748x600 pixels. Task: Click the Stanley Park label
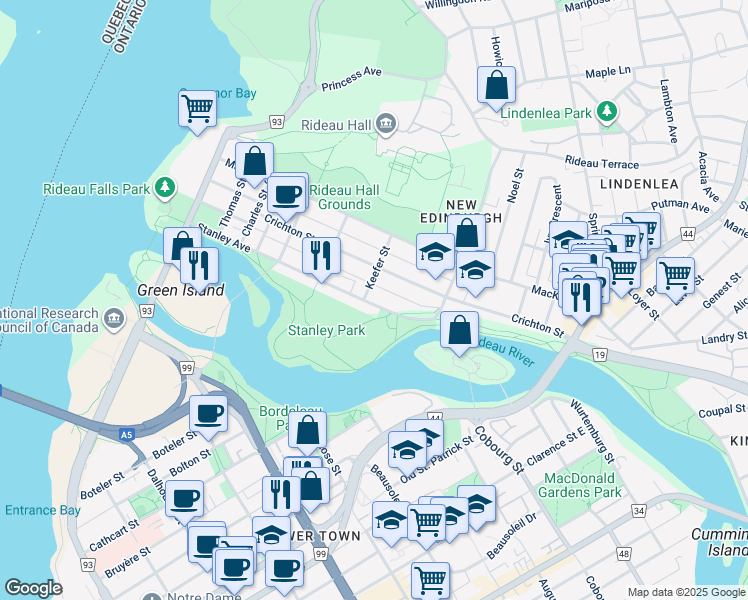tap(326, 330)
